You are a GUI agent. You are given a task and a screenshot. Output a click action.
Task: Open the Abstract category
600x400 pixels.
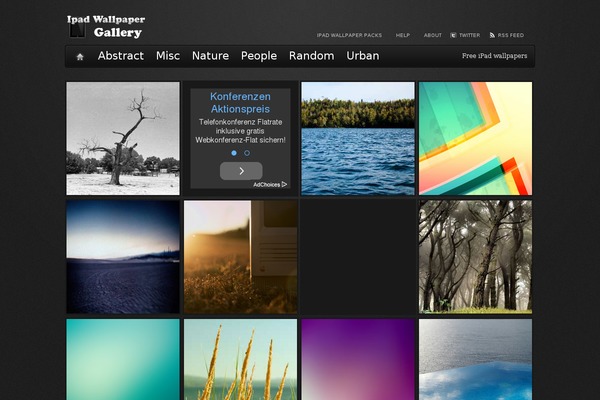121,56
